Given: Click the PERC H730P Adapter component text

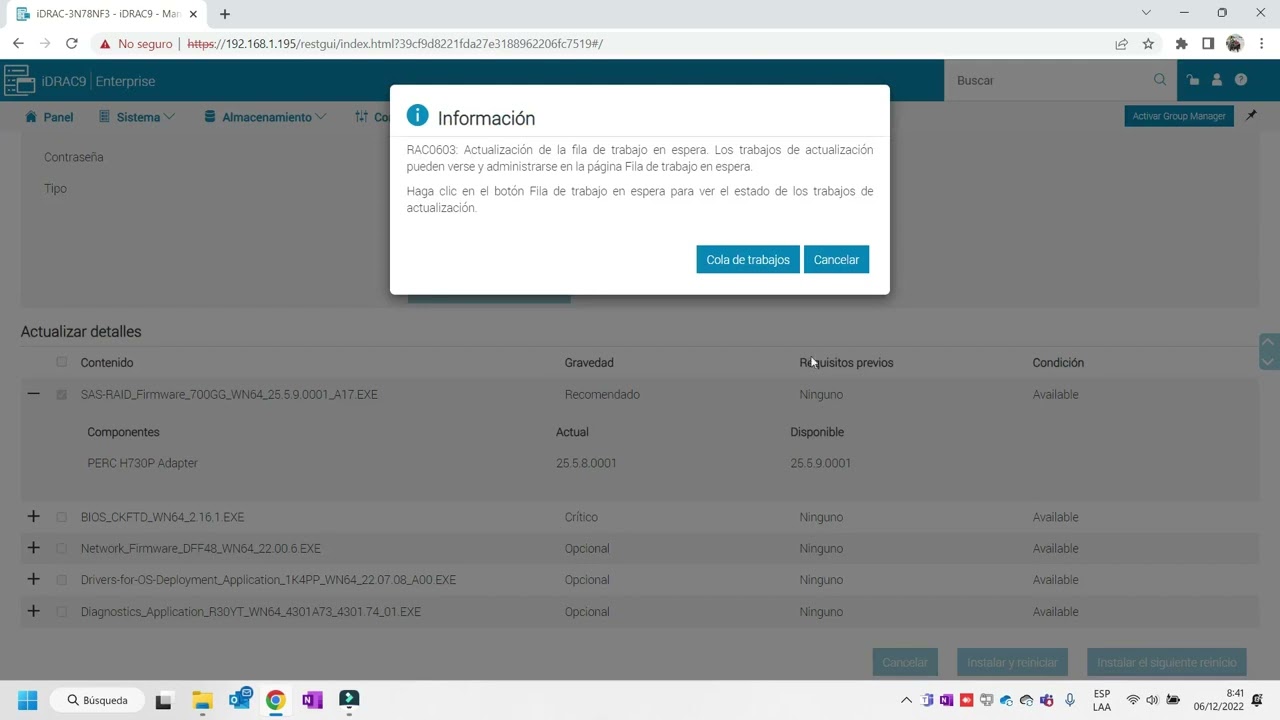Looking at the screenshot, I should [142, 463].
